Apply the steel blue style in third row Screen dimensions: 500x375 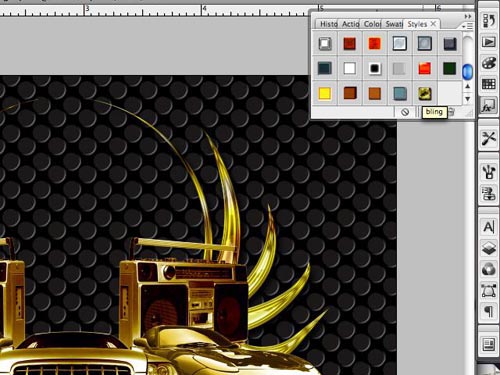(x=400, y=94)
